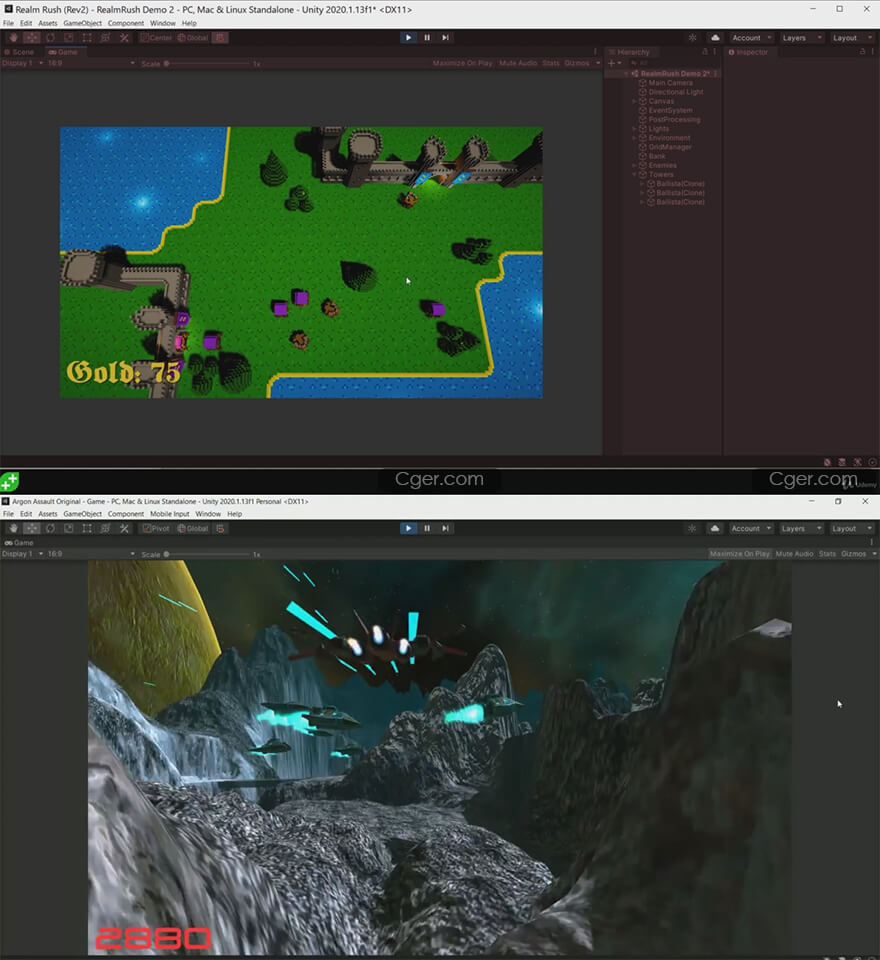
Task: Expand the Enemies object in Hierarchy
Action: point(635,165)
